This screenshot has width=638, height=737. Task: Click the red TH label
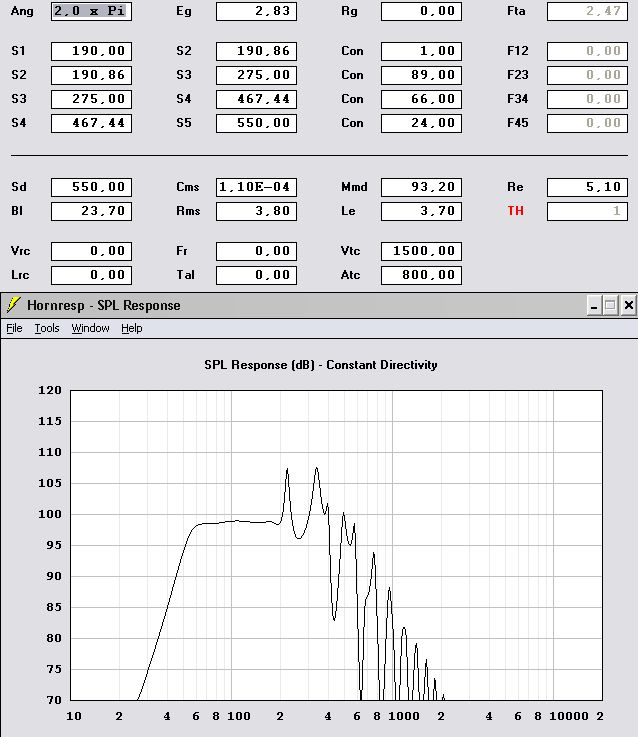point(515,211)
